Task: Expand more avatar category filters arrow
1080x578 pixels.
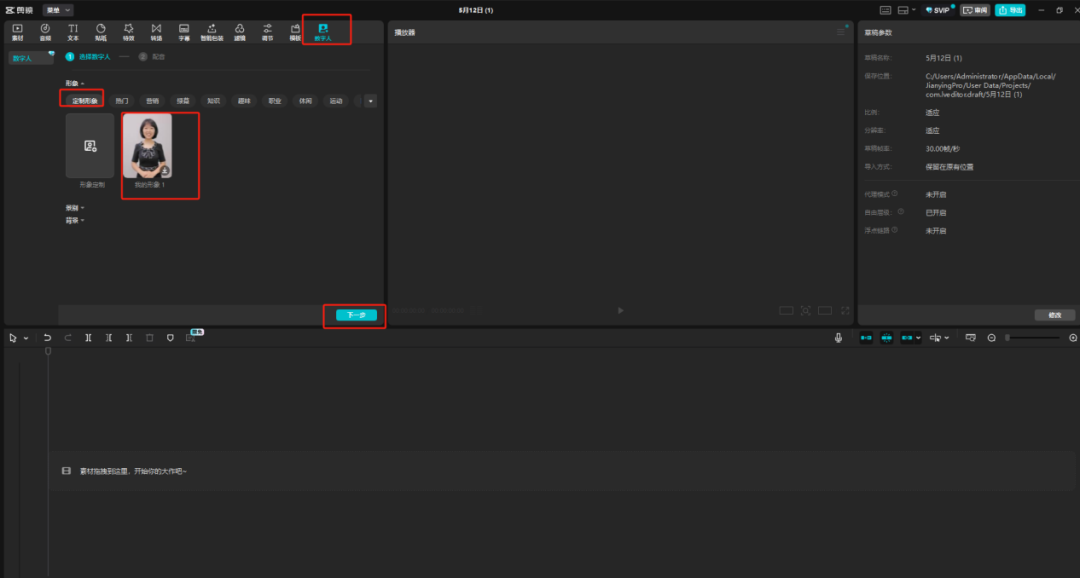Action: 370,101
